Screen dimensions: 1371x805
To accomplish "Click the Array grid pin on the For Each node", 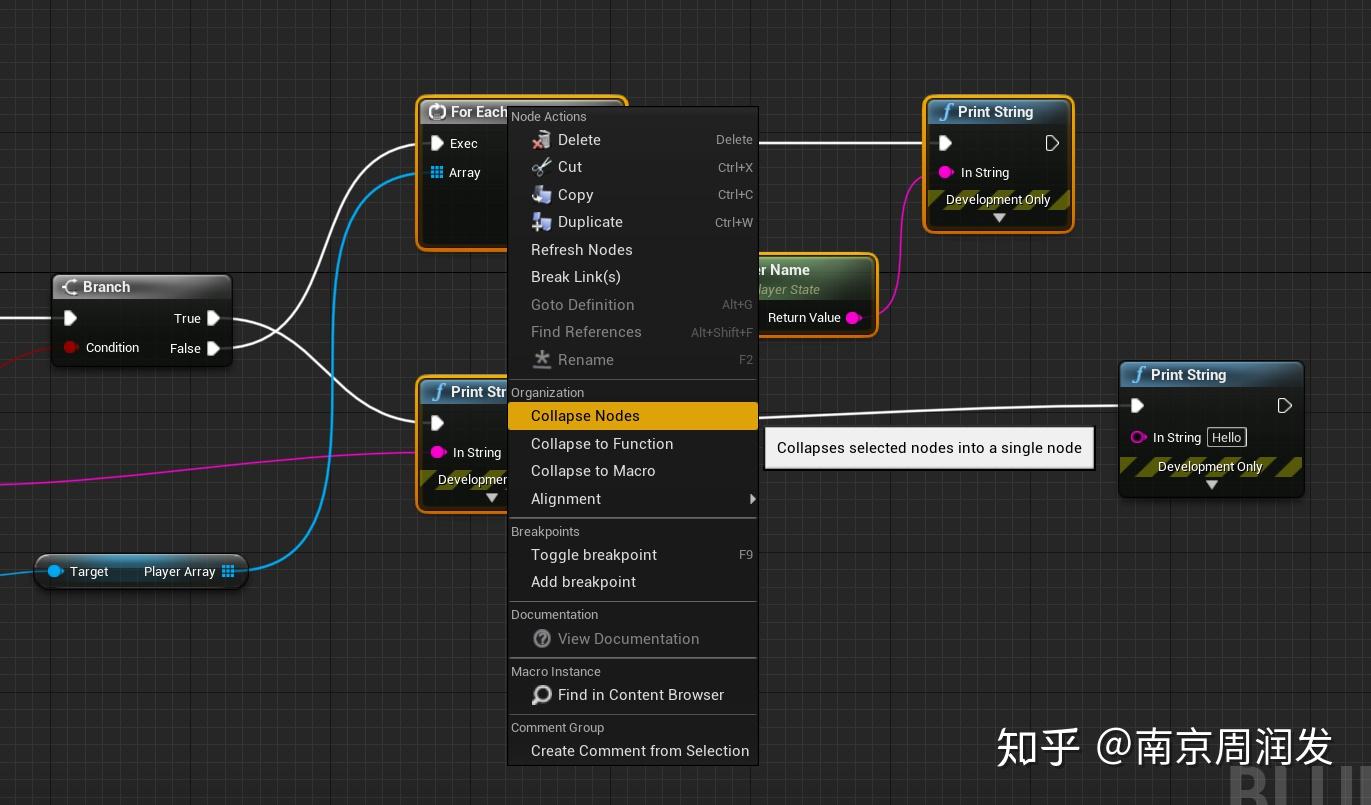I will 437,172.
